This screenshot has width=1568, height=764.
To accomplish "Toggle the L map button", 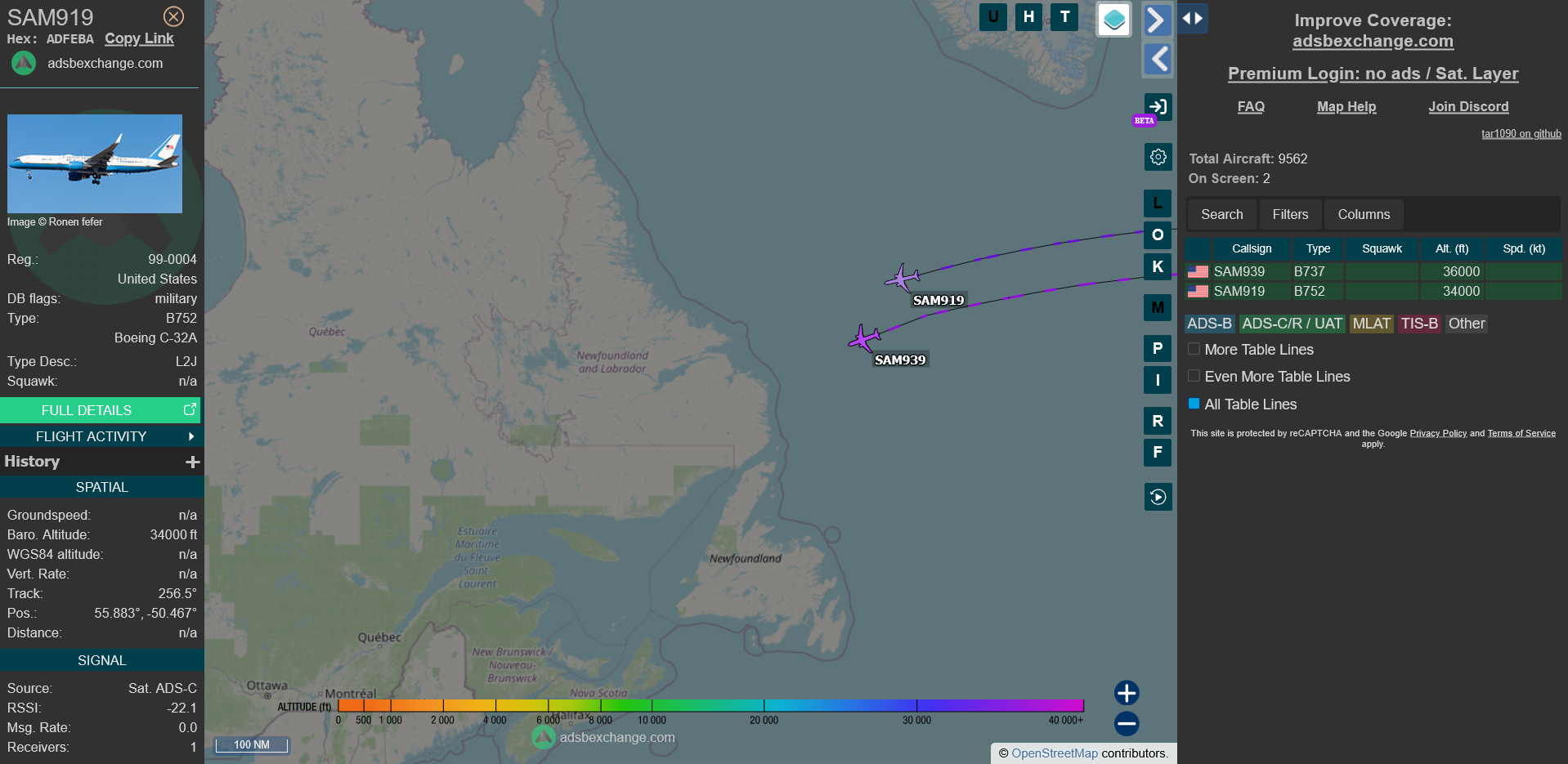I will pos(1158,203).
